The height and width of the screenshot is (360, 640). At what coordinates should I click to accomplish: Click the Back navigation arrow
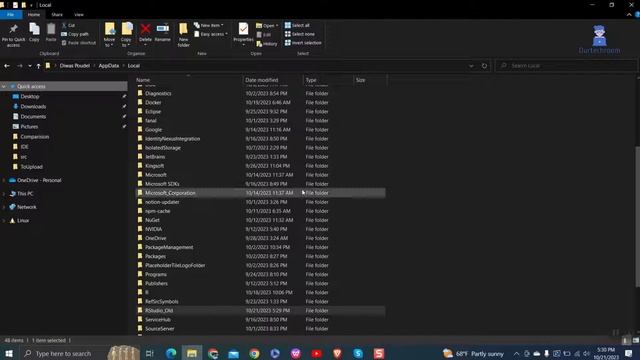click(x=7, y=66)
